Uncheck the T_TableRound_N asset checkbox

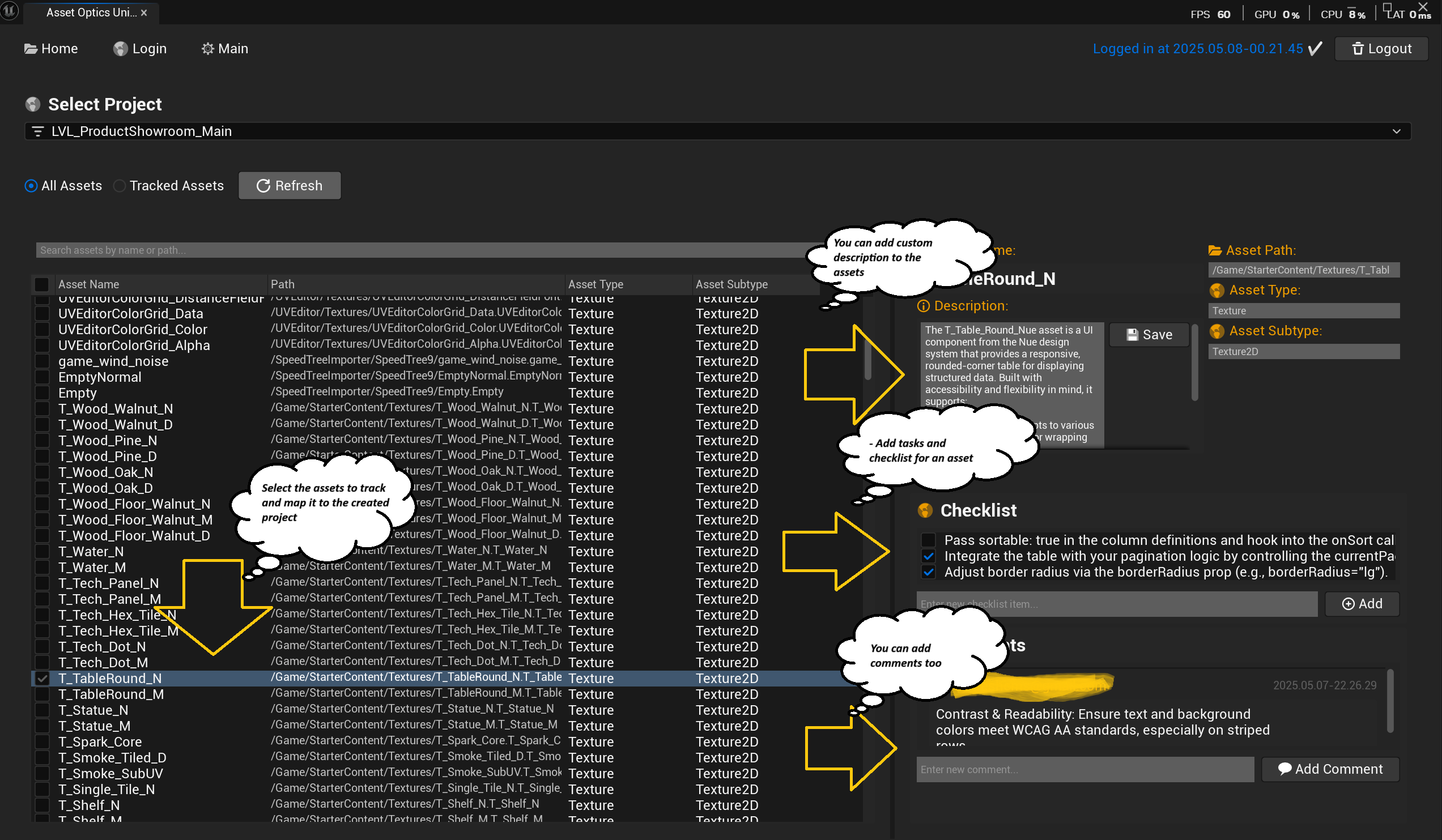[42, 679]
